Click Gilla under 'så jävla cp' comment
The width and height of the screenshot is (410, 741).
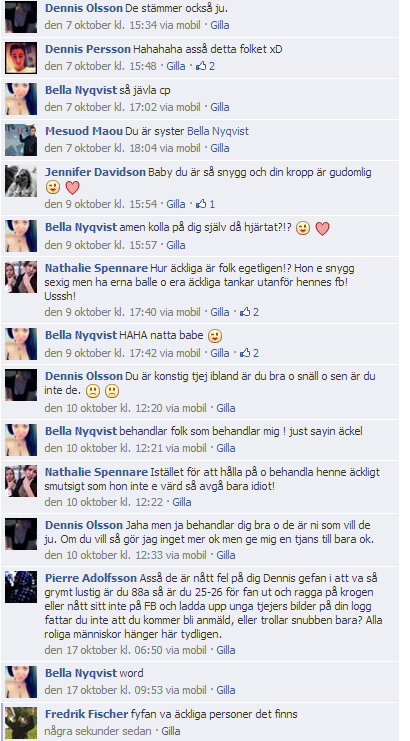220,107
